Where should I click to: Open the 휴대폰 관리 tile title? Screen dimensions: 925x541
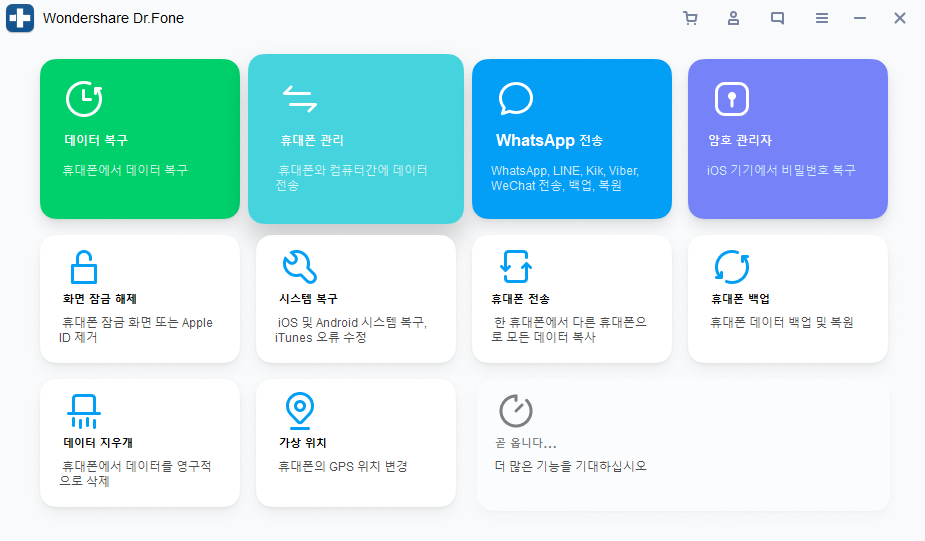point(311,140)
